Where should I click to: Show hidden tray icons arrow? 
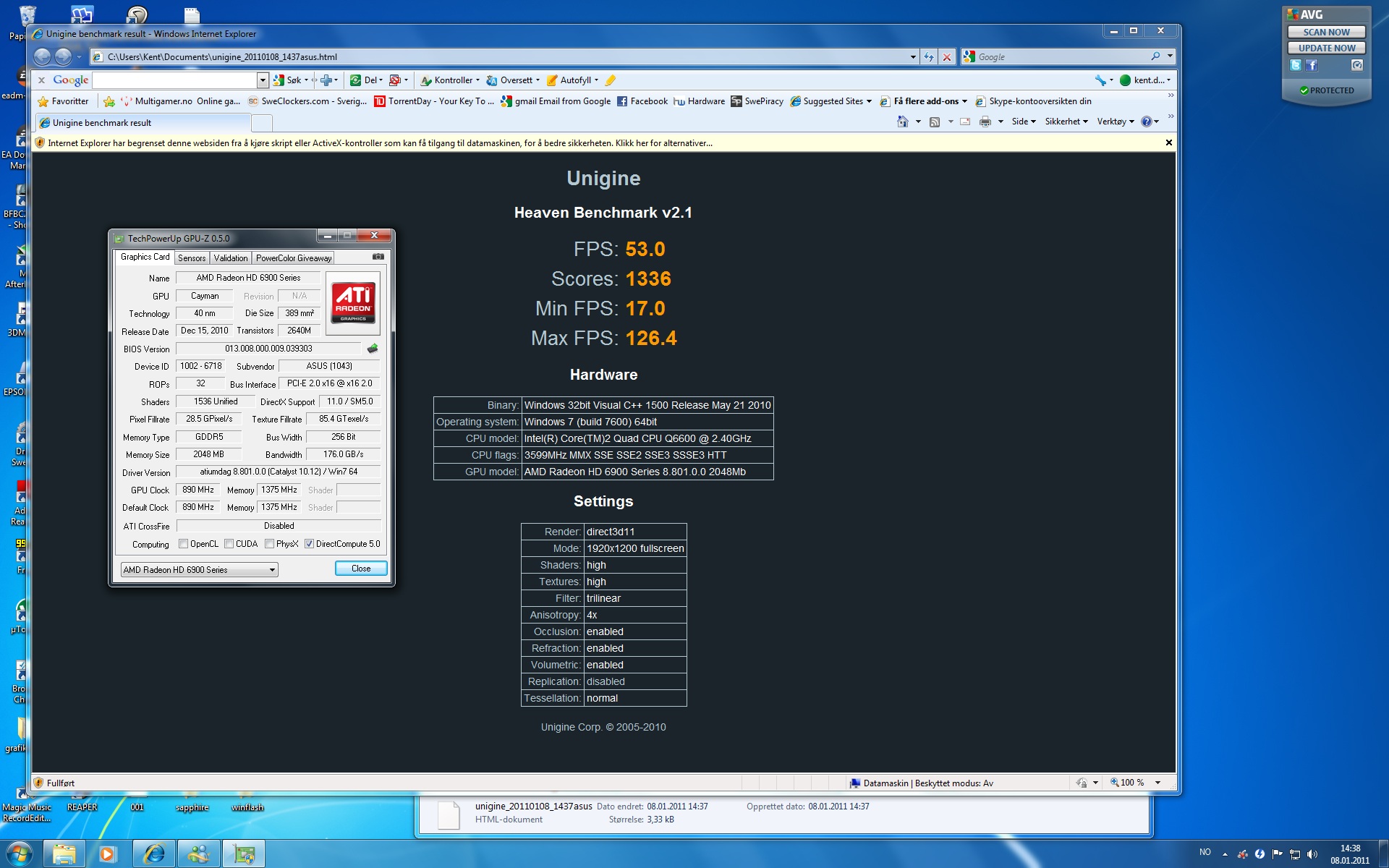1225,854
